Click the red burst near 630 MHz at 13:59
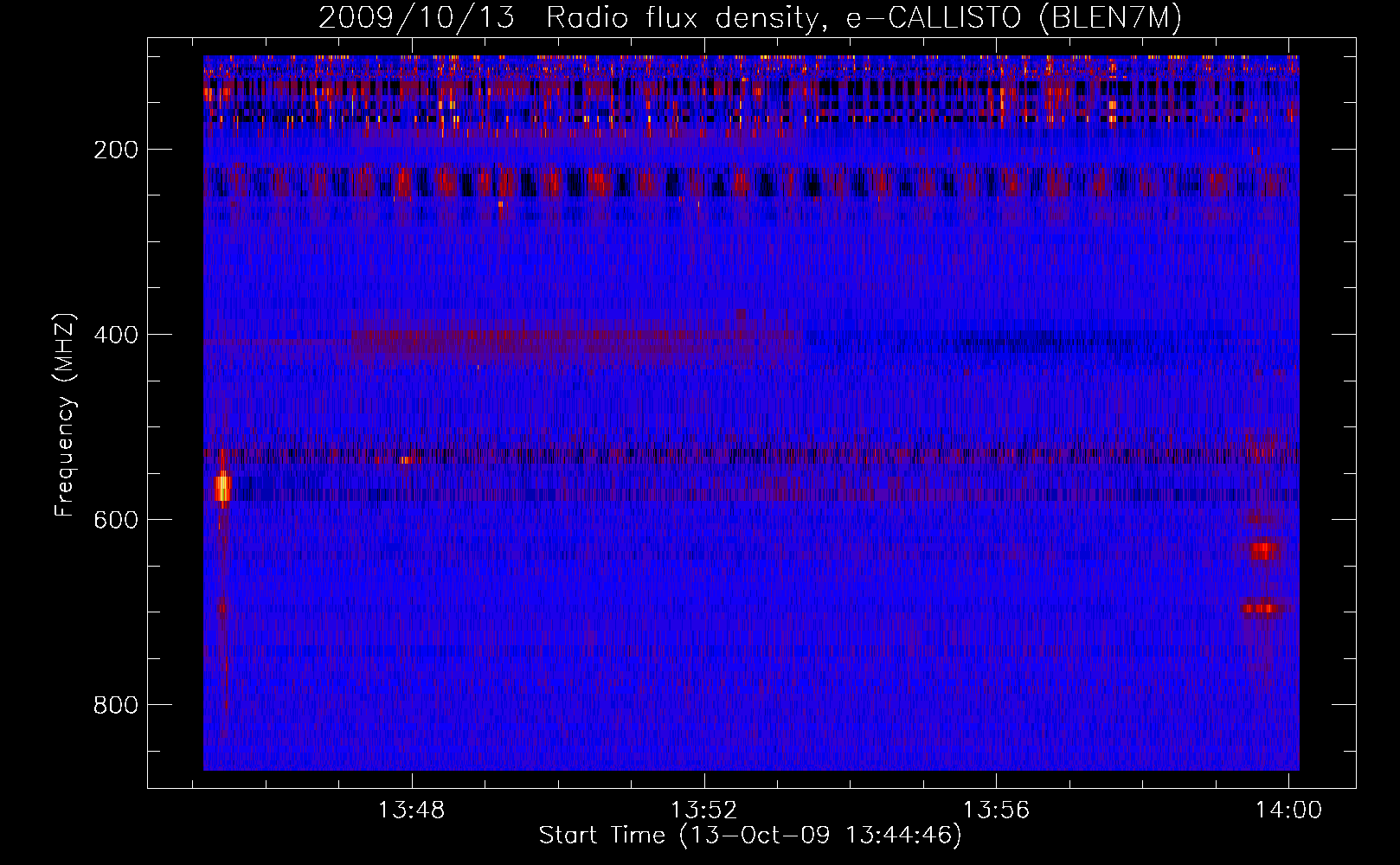This screenshot has height=865, width=1400. pos(1263,550)
